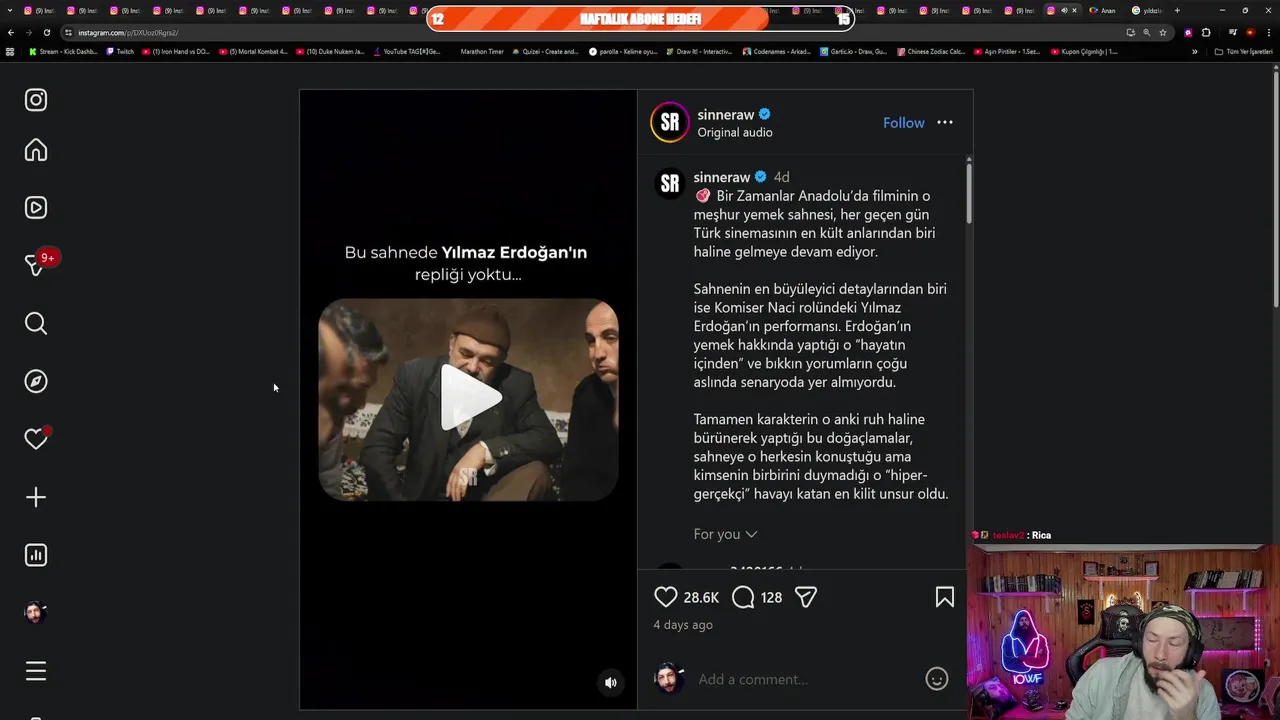This screenshot has height=720, width=1280.
Task: Click the 128 comments count
Action: 771,597
